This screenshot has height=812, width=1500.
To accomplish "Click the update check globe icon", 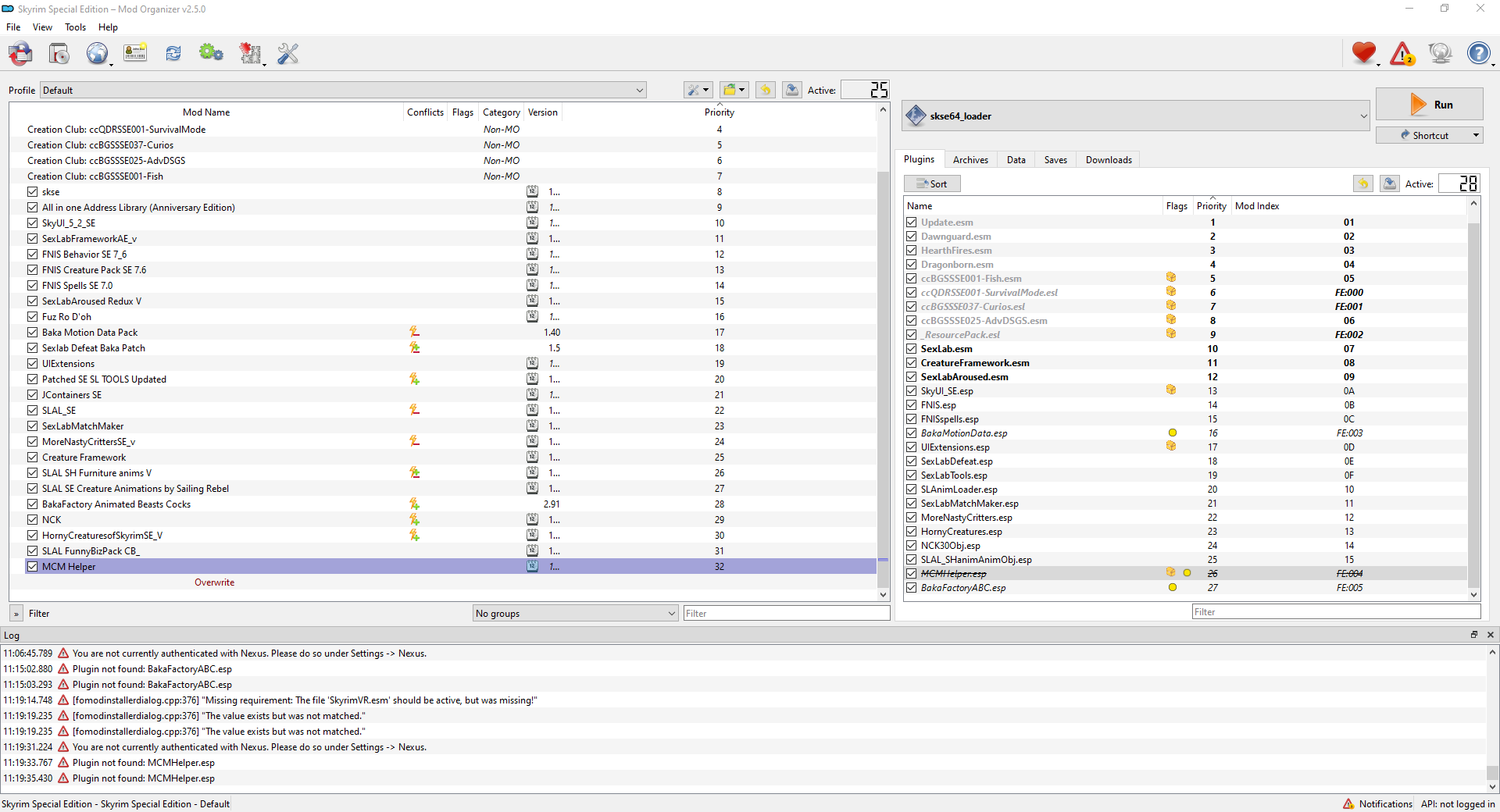I will click(x=1440, y=53).
